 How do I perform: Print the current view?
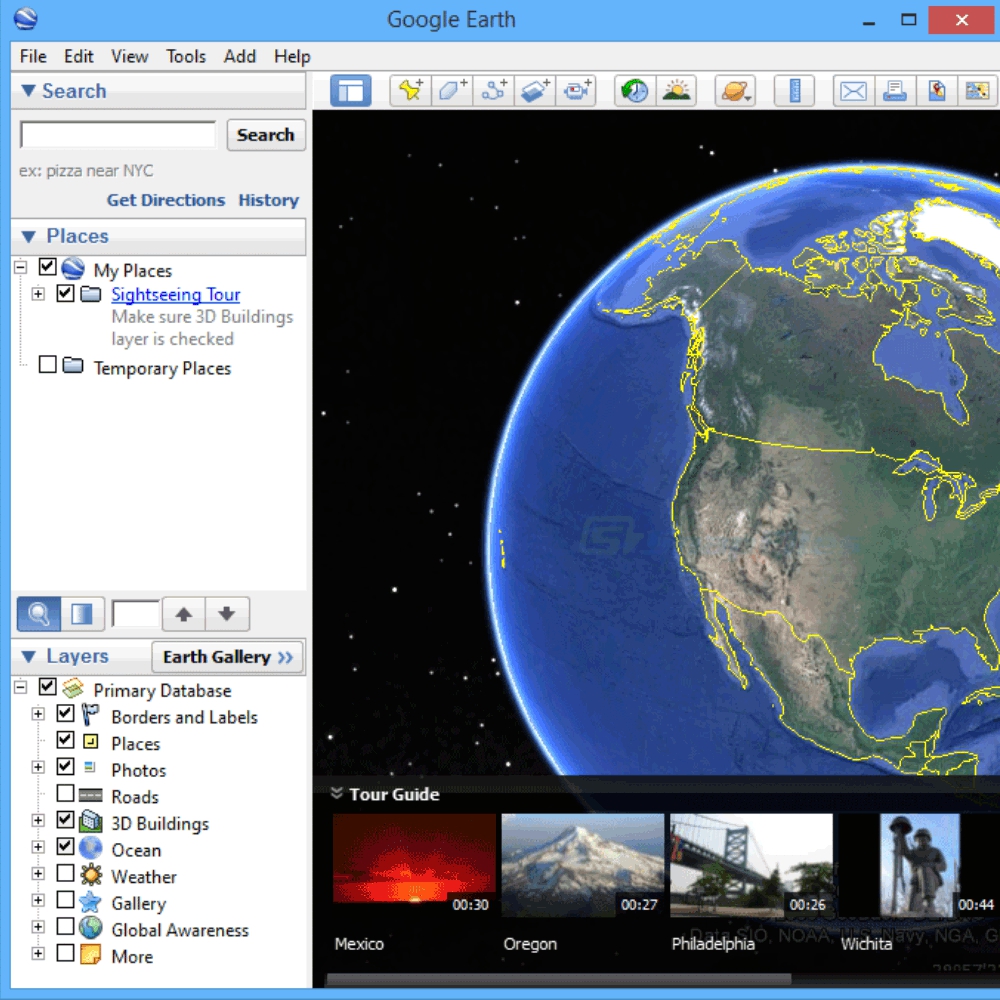895,91
